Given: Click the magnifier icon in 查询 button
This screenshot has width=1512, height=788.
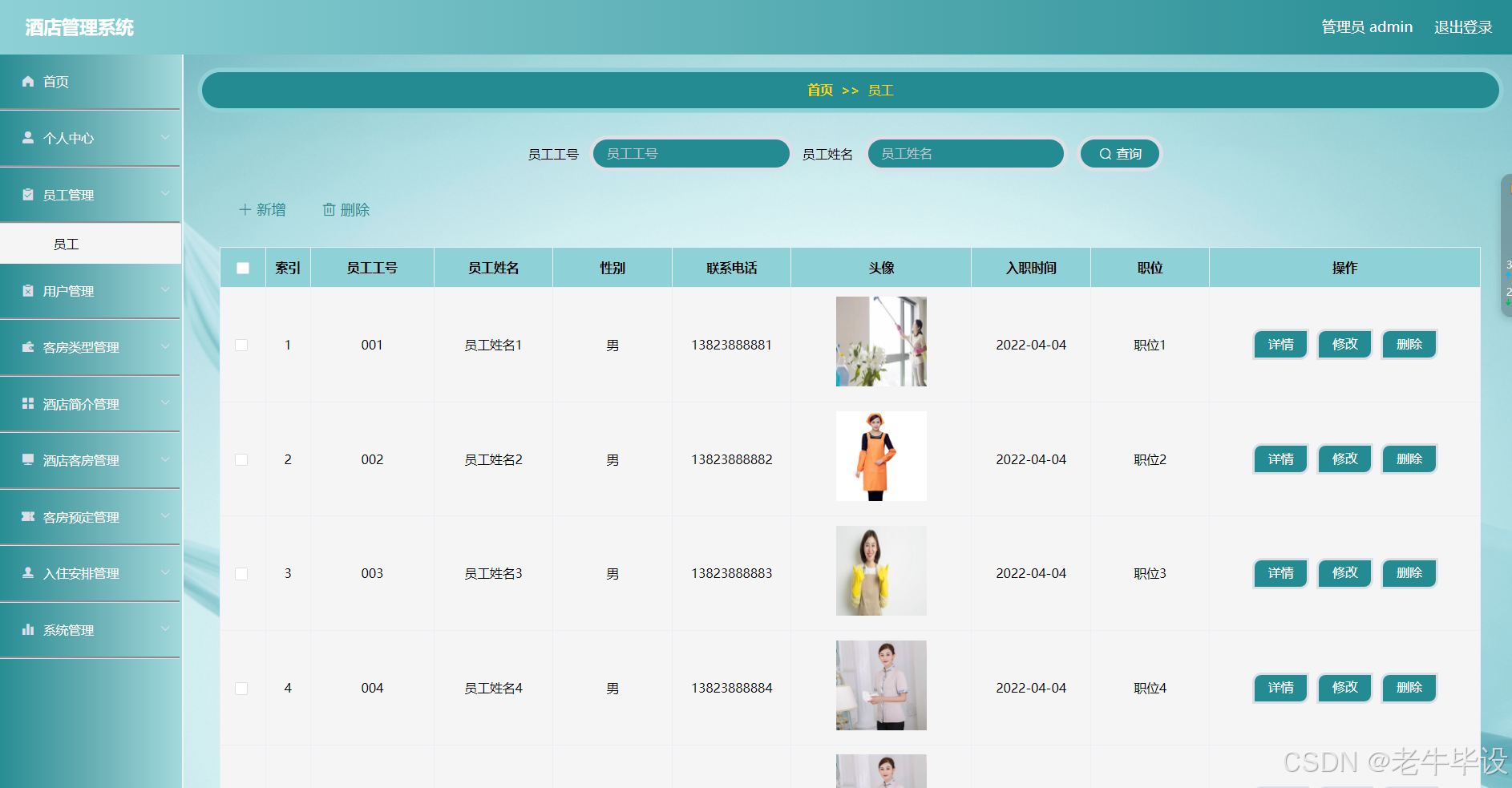Looking at the screenshot, I should pyautogui.click(x=1106, y=154).
